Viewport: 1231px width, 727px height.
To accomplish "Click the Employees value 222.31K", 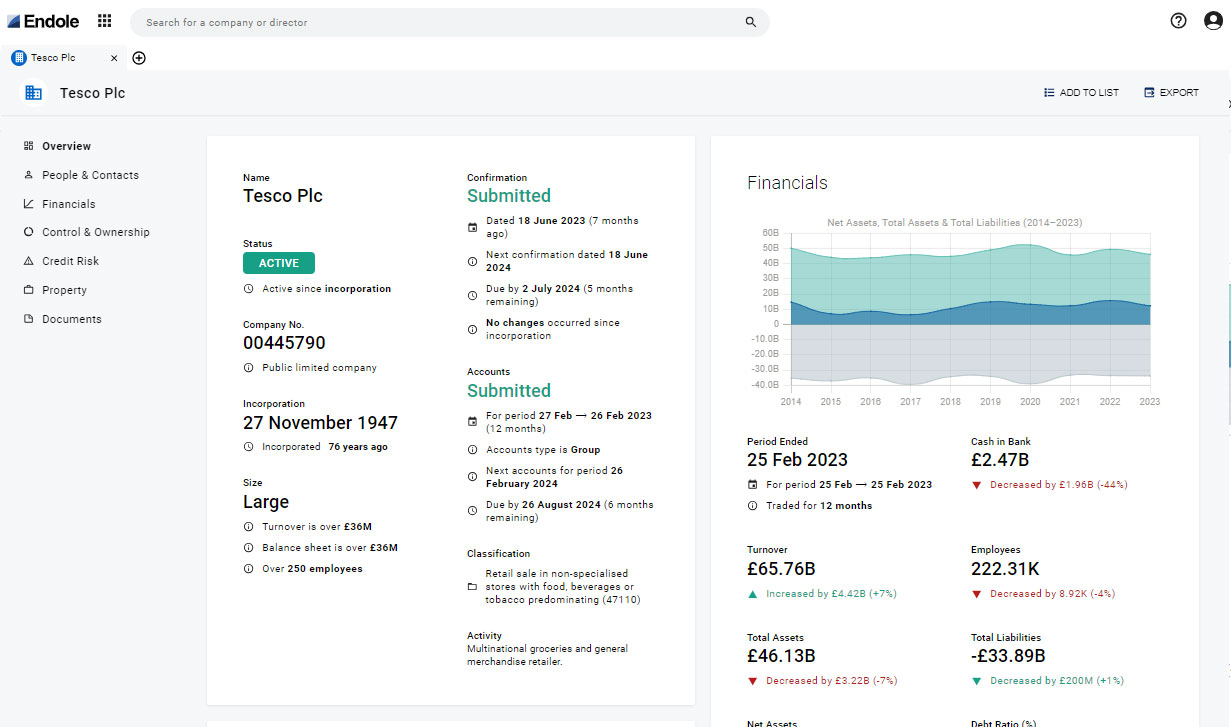I will point(1005,569).
